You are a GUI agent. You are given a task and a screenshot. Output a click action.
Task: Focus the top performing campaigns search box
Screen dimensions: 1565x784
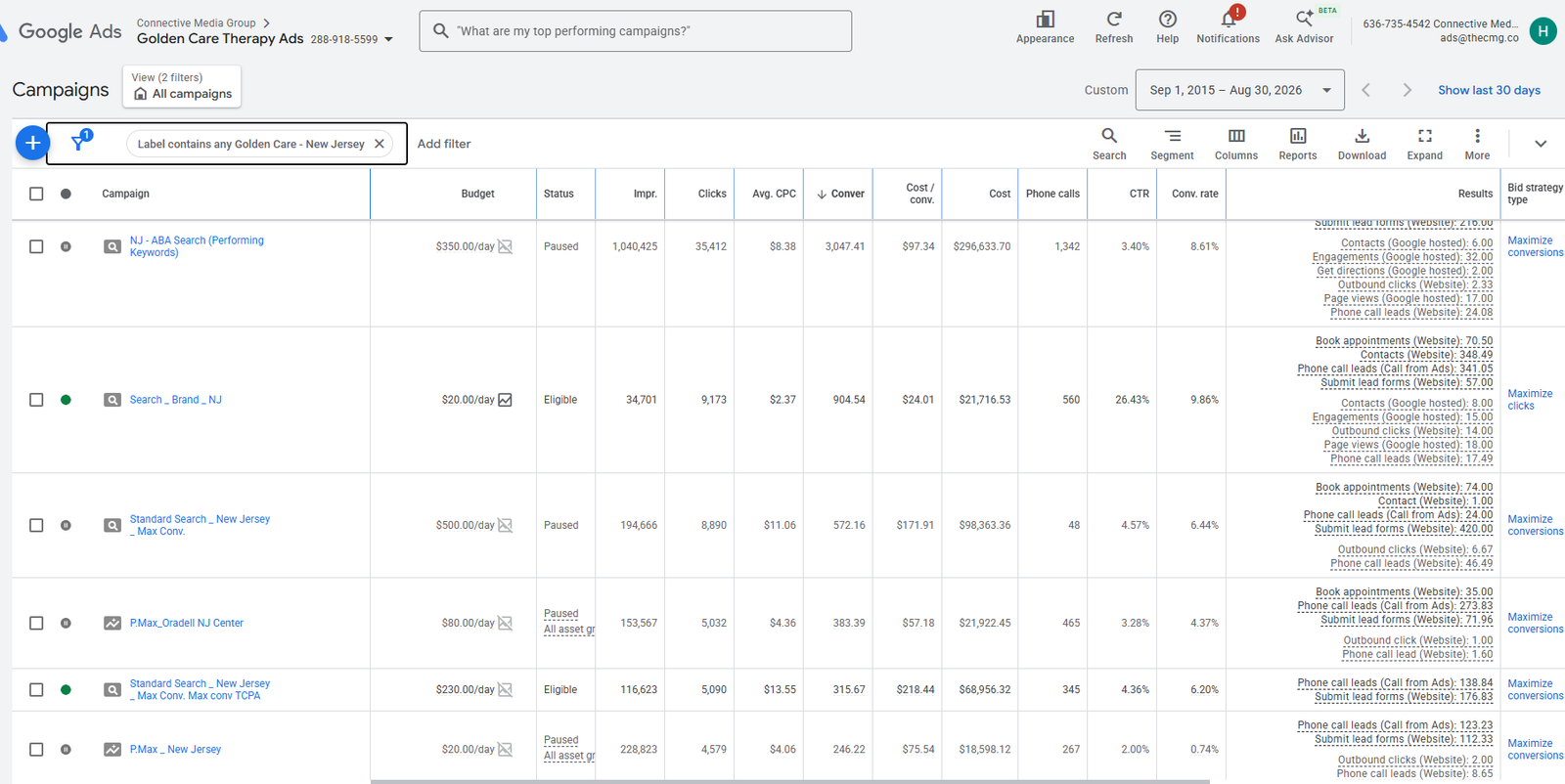coord(636,31)
